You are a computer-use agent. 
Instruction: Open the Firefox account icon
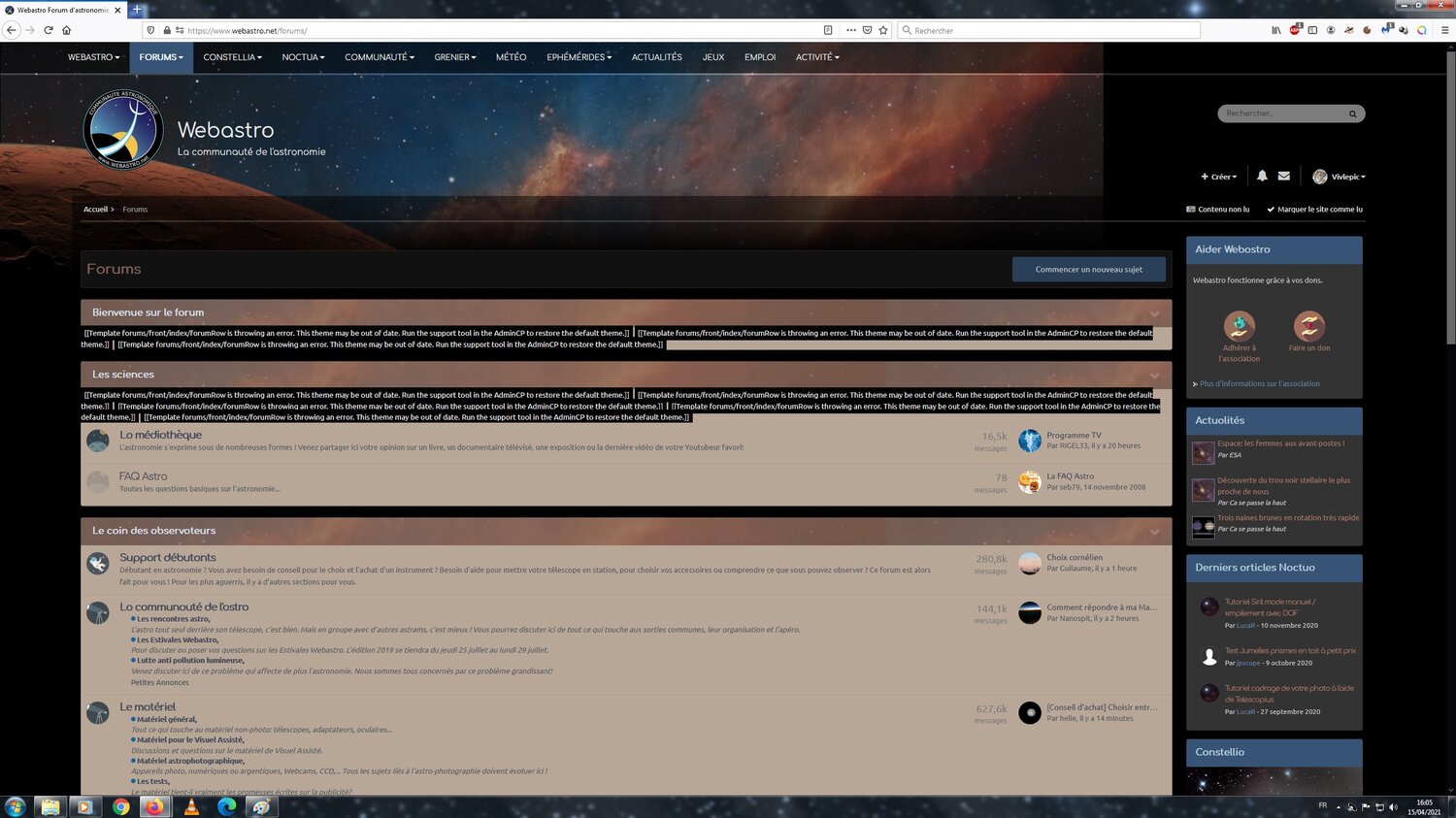(1331, 30)
